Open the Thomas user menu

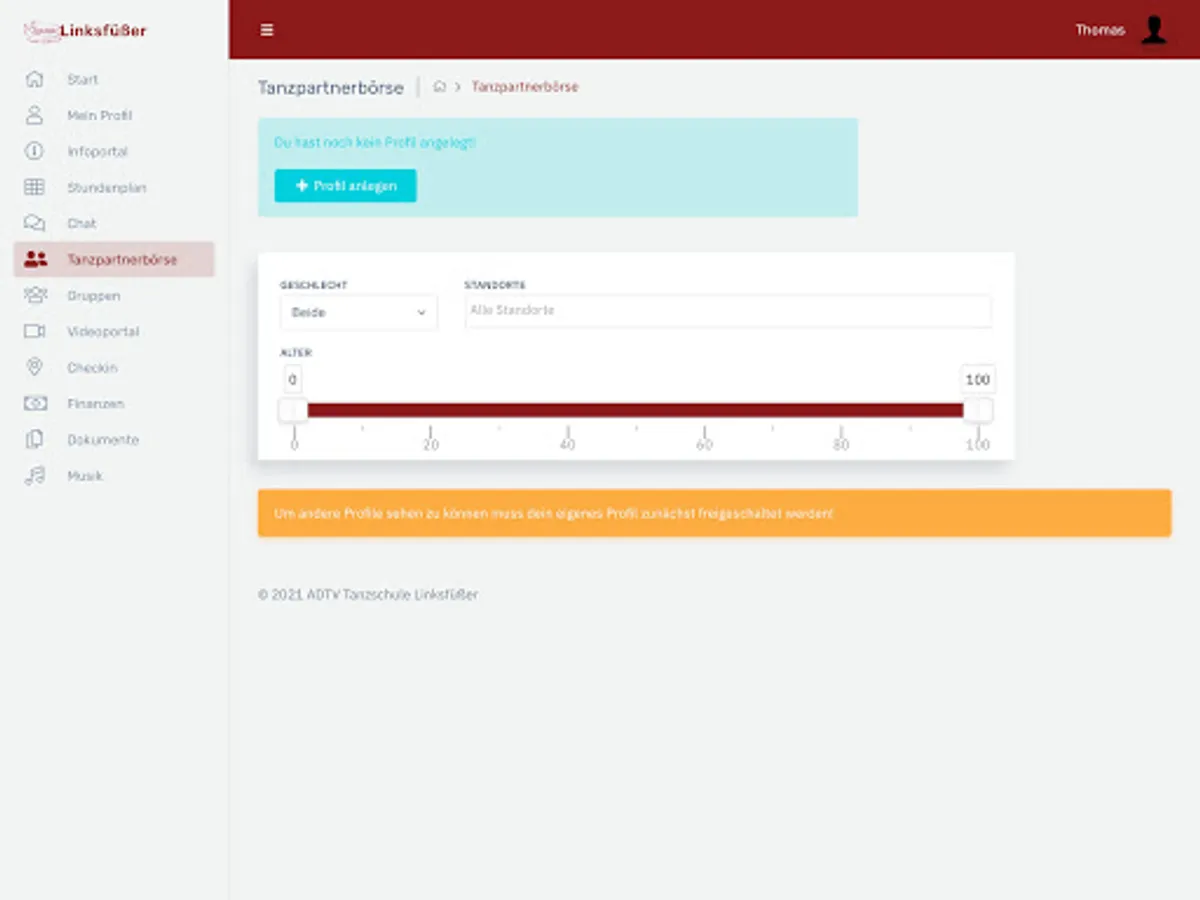pyautogui.click(x=1120, y=30)
